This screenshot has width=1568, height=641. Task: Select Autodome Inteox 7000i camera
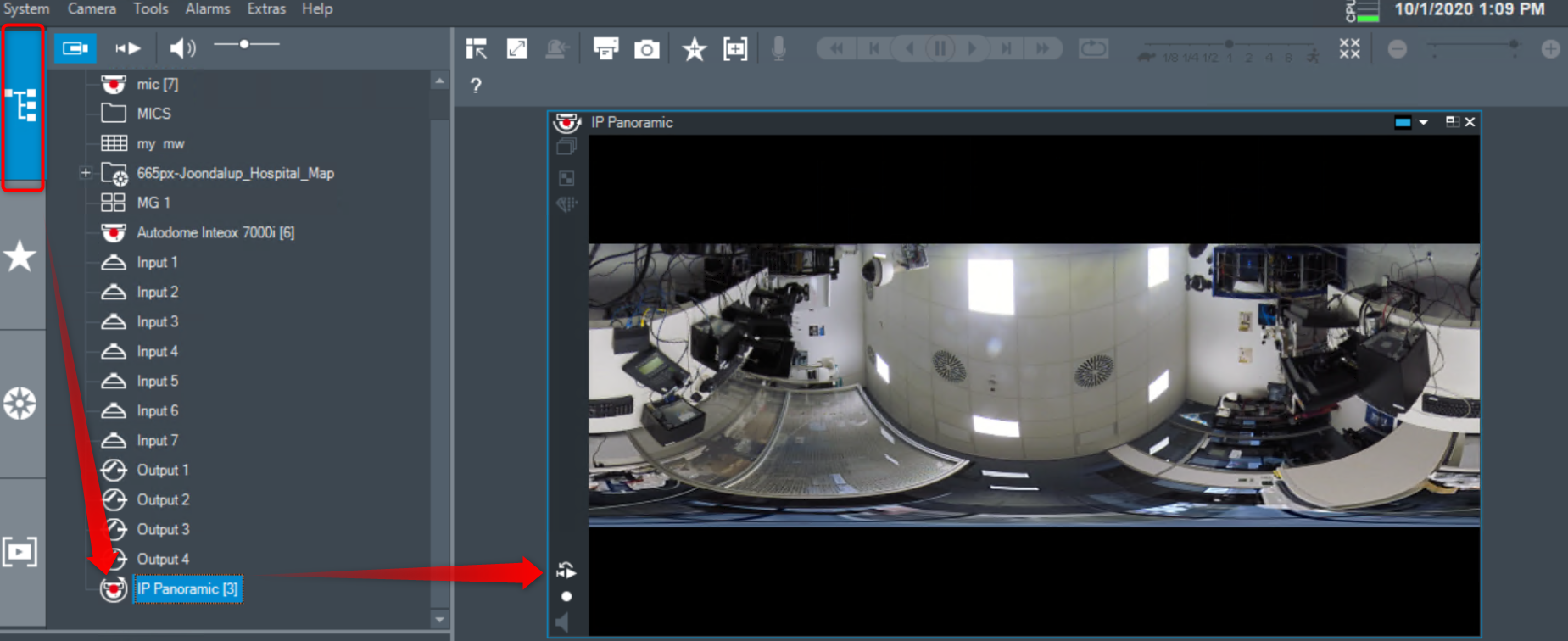click(215, 232)
